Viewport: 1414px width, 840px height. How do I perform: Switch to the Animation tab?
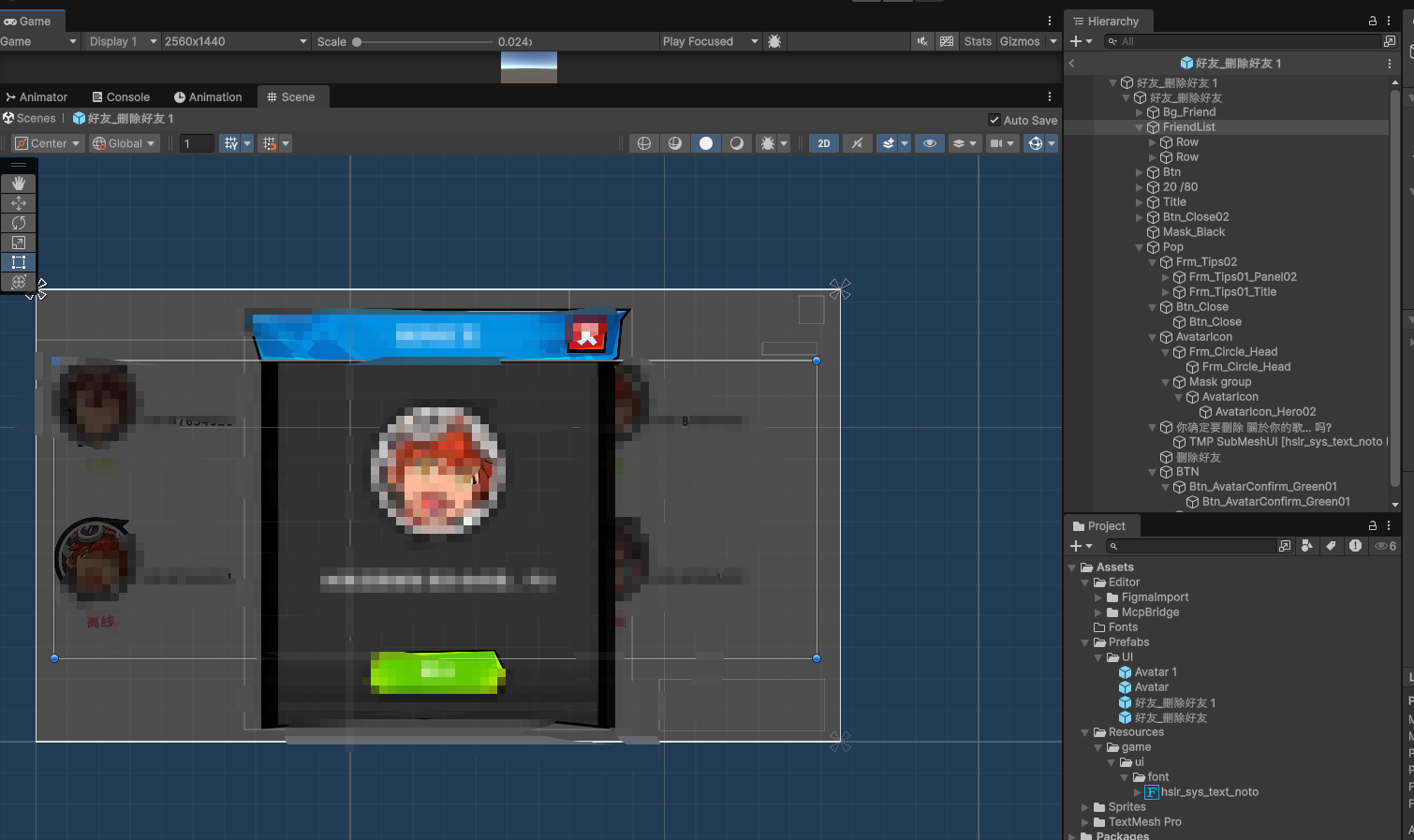[x=208, y=97]
